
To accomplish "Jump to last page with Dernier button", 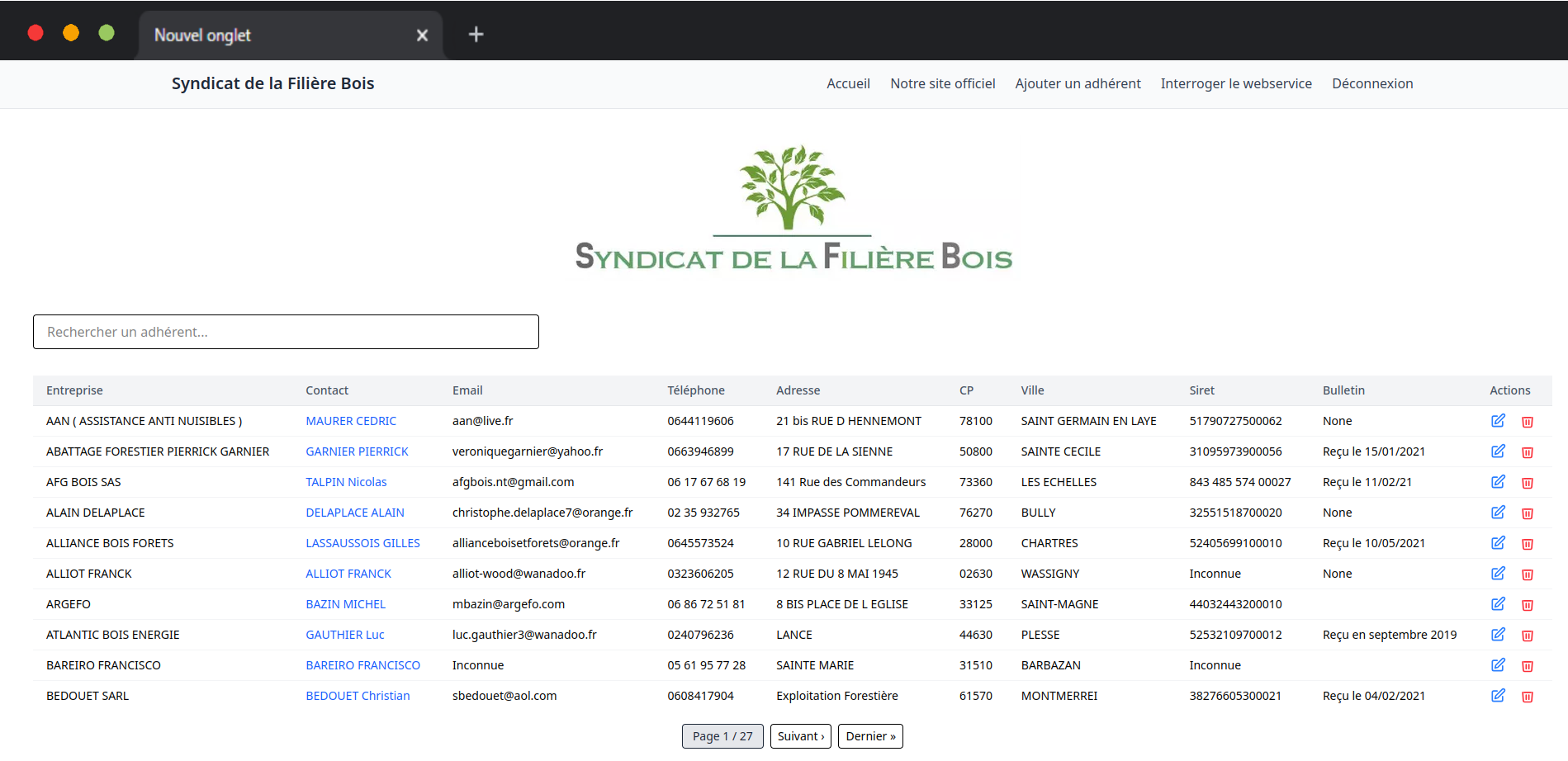I will pyautogui.click(x=869, y=736).
